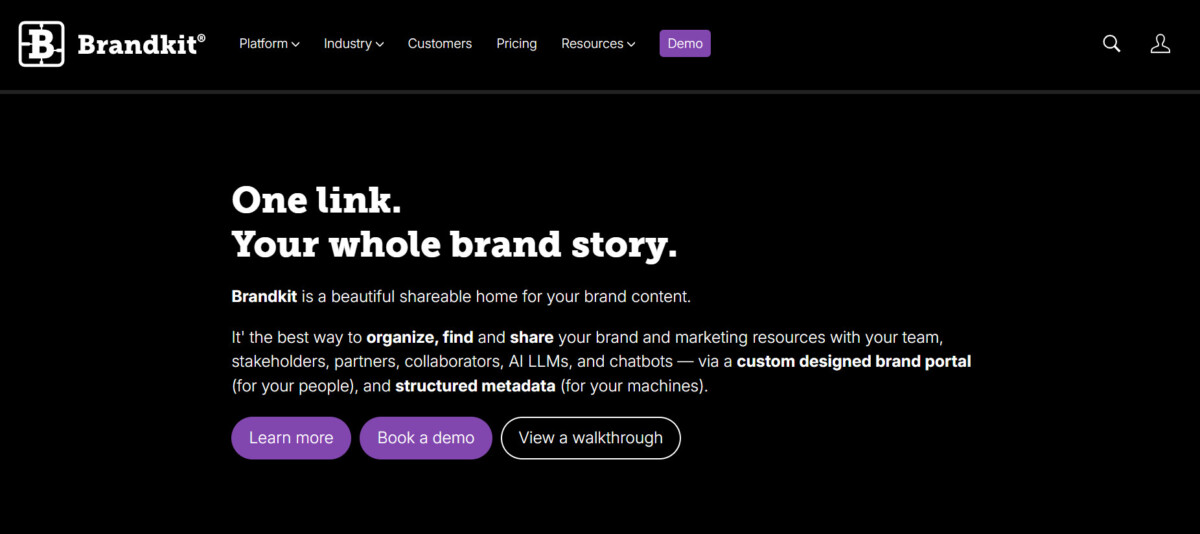Click the Brandkit square B logo icon
This screenshot has width=1200, height=534.
tap(41, 44)
